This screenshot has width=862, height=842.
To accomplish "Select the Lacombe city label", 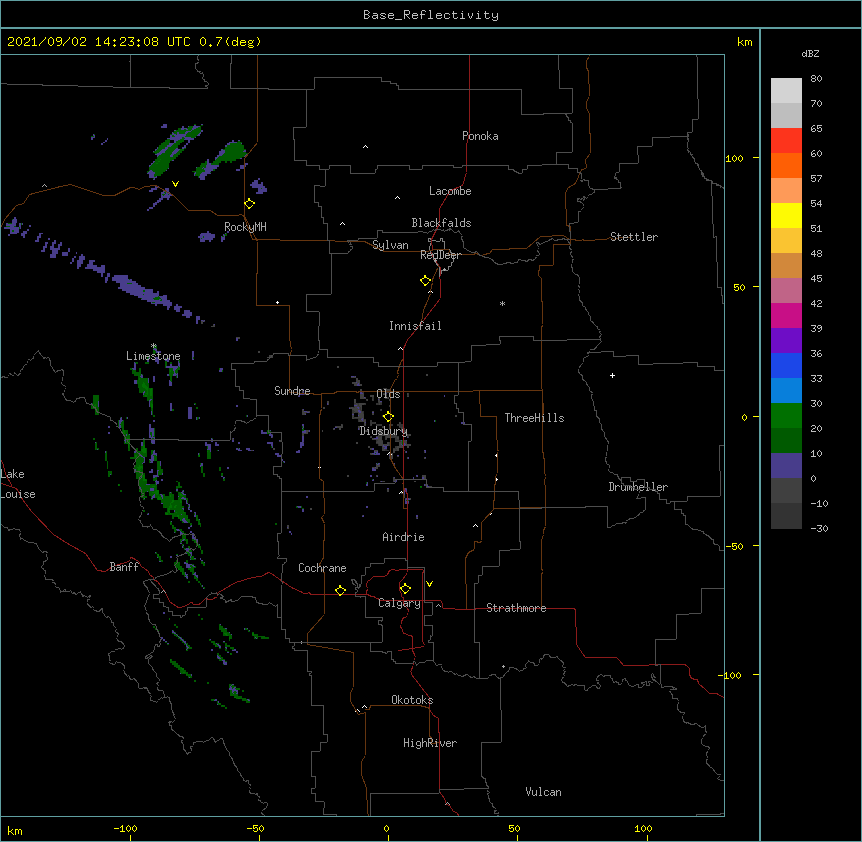I will coord(450,191).
